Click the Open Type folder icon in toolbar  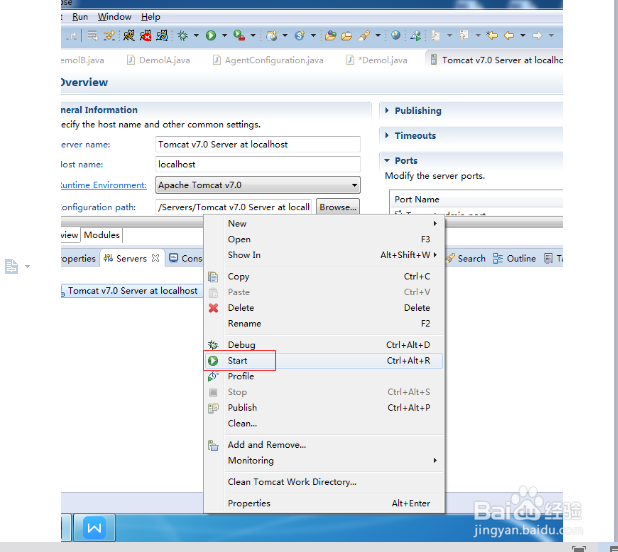(x=331, y=36)
